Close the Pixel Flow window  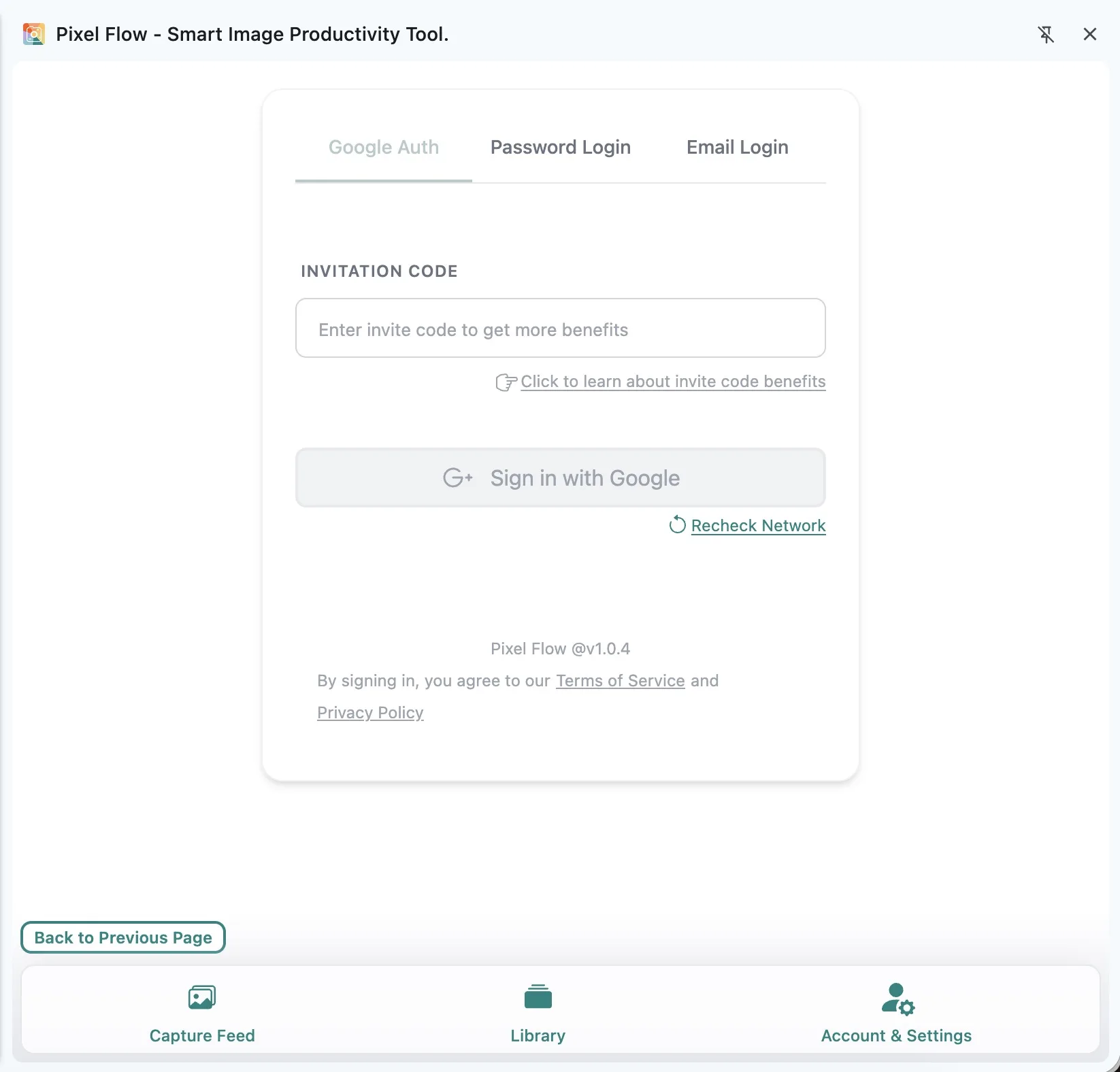(x=1090, y=34)
